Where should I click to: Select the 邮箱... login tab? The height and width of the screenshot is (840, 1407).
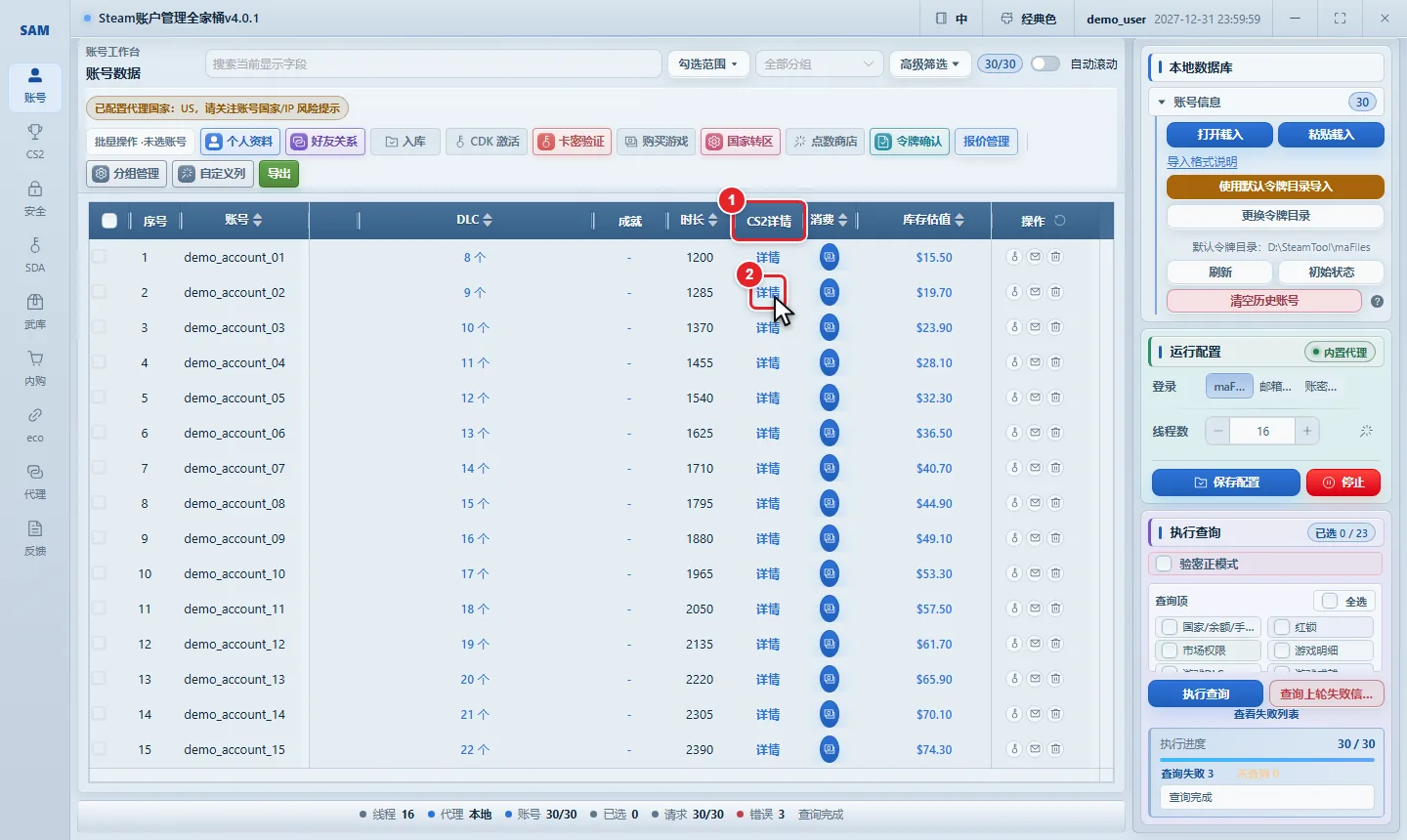[1275, 387]
